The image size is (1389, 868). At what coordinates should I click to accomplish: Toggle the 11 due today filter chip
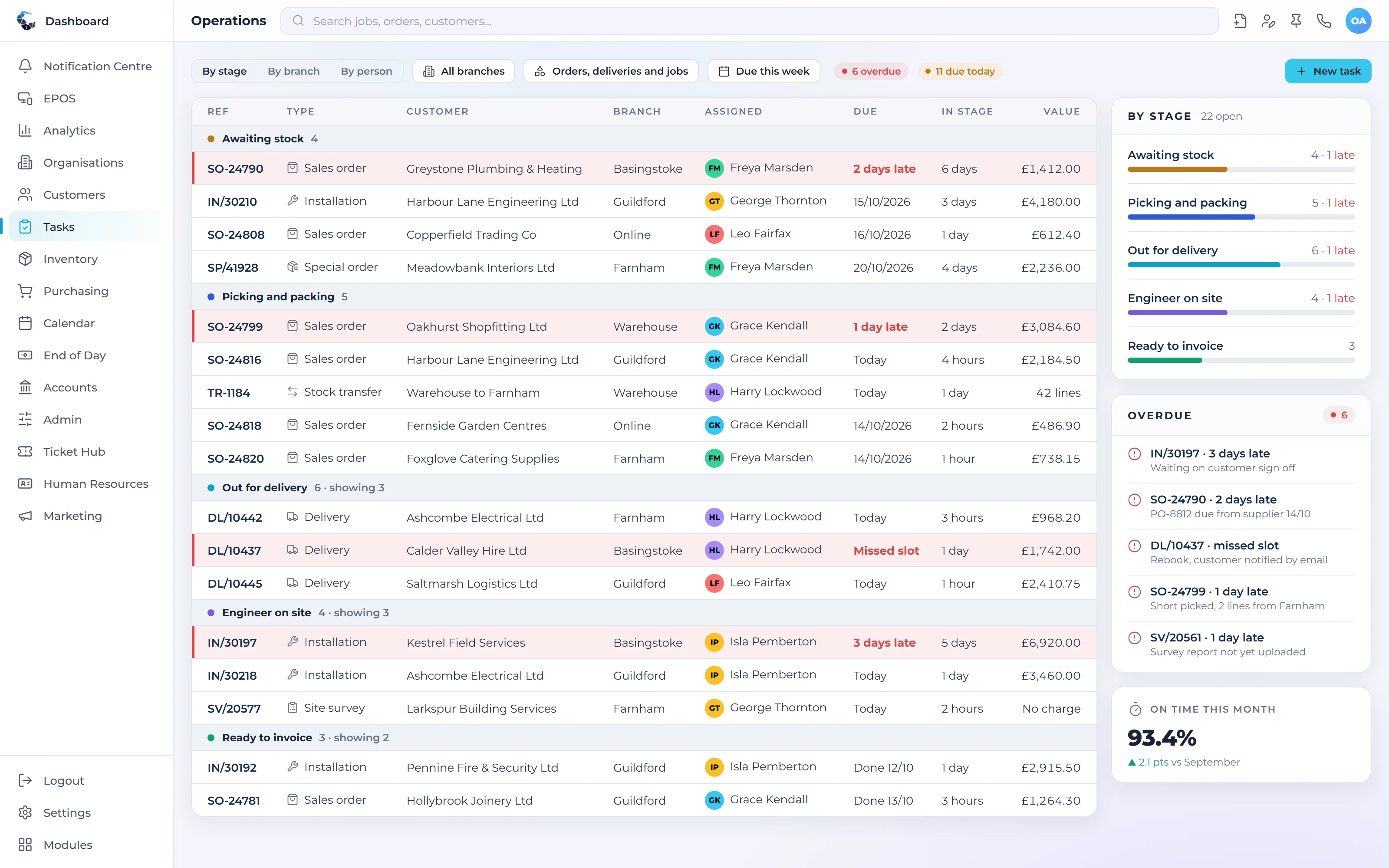[x=960, y=71]
